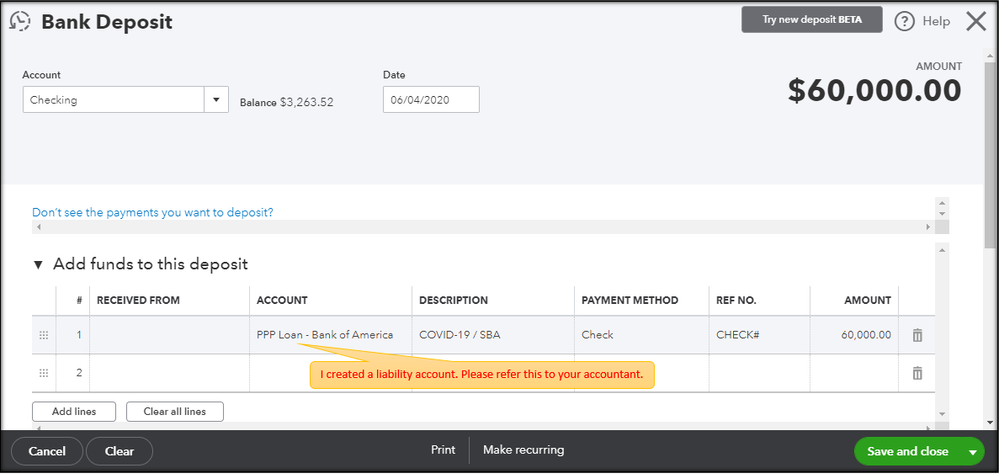This screenshot has width=999, height=474.
Task: Select Print in the footer bar
Action: [443, 450]
